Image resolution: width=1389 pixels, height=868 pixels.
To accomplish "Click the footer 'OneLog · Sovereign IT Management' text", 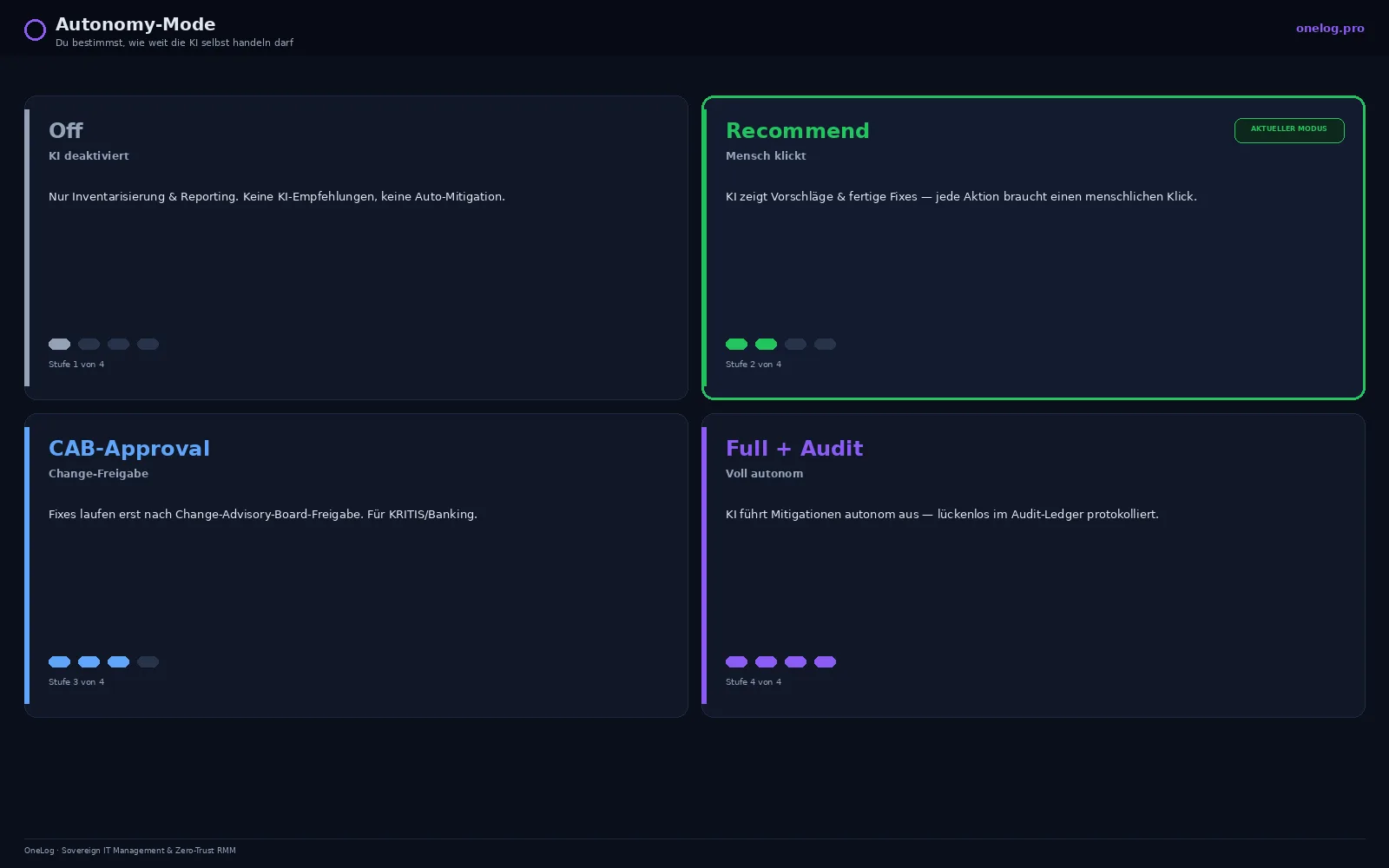I will click(x=130, y=851).
